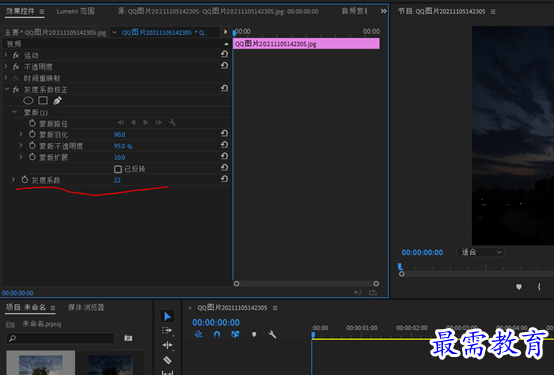This screenshot has width=554, height=375.
Task: Toggle insert sequences as nests icon
Action: [x=199, y=334]
